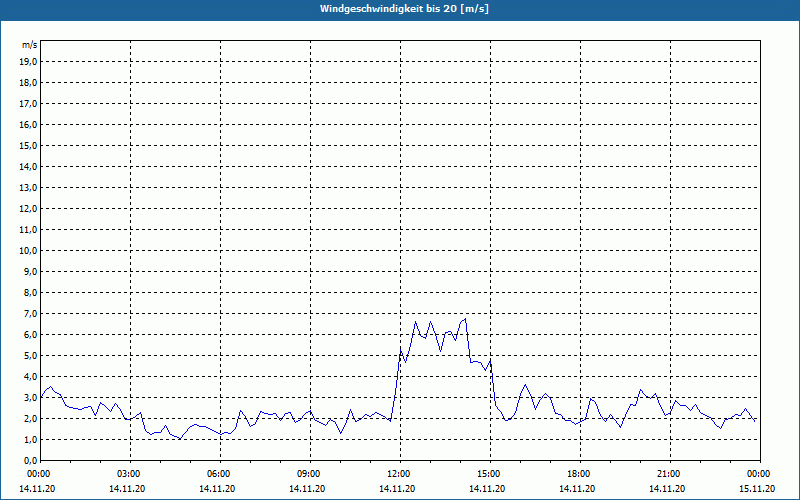Click the 2,0 y-axis label
Screen dimensions: 800x500
click(31, 418)
